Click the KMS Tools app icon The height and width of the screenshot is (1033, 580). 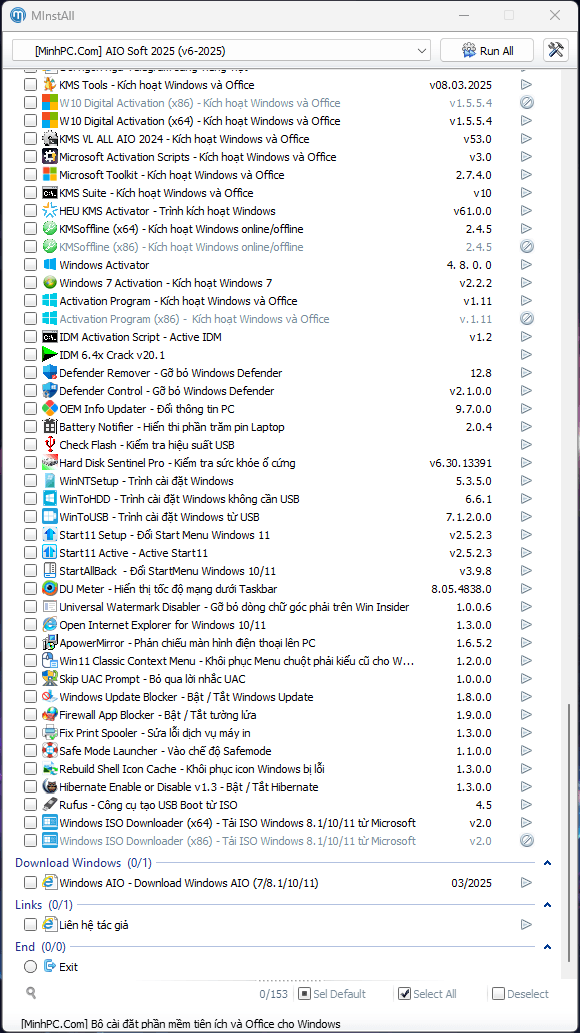[49, 84]
